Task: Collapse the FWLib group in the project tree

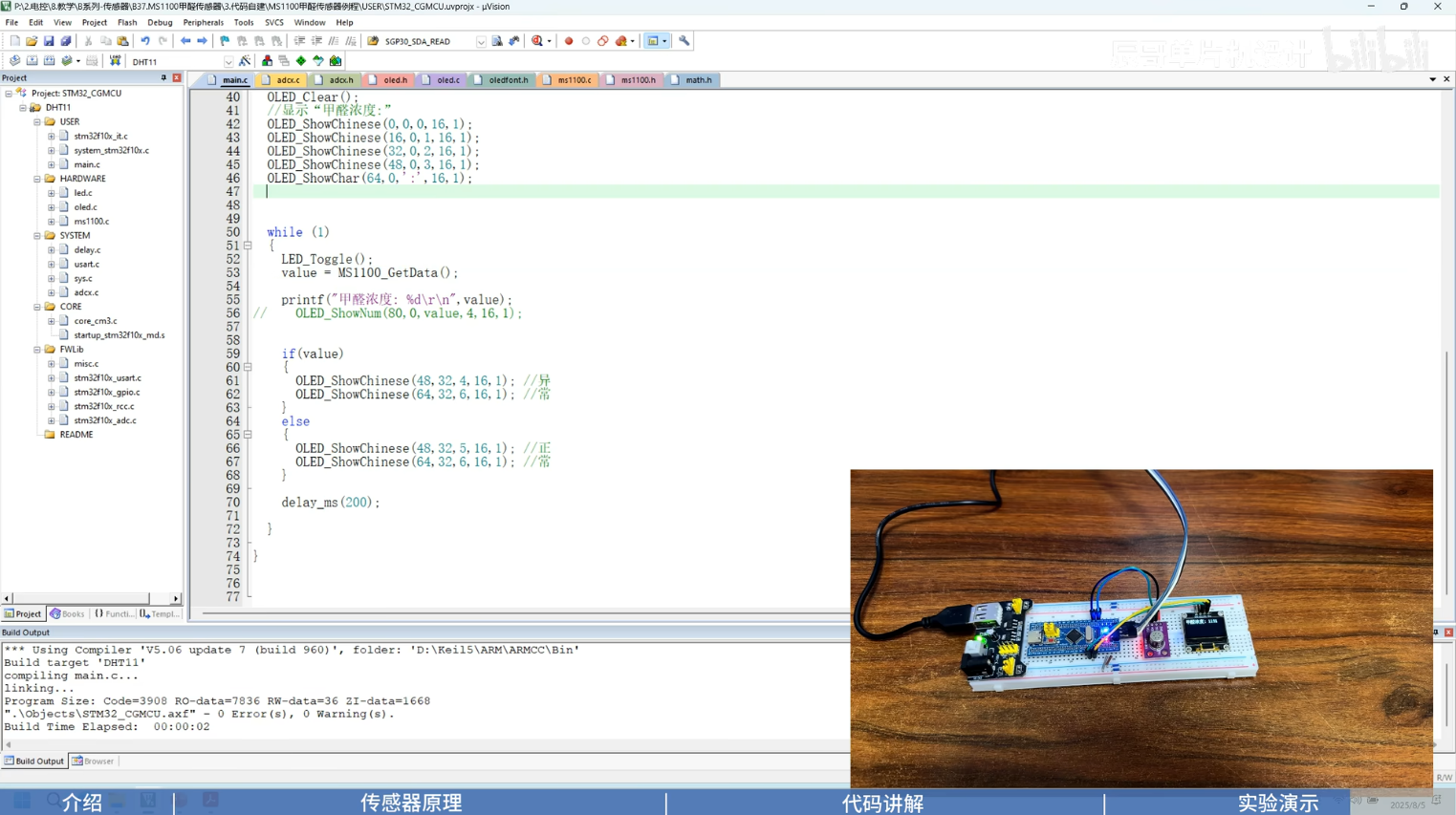Action: 37,350
